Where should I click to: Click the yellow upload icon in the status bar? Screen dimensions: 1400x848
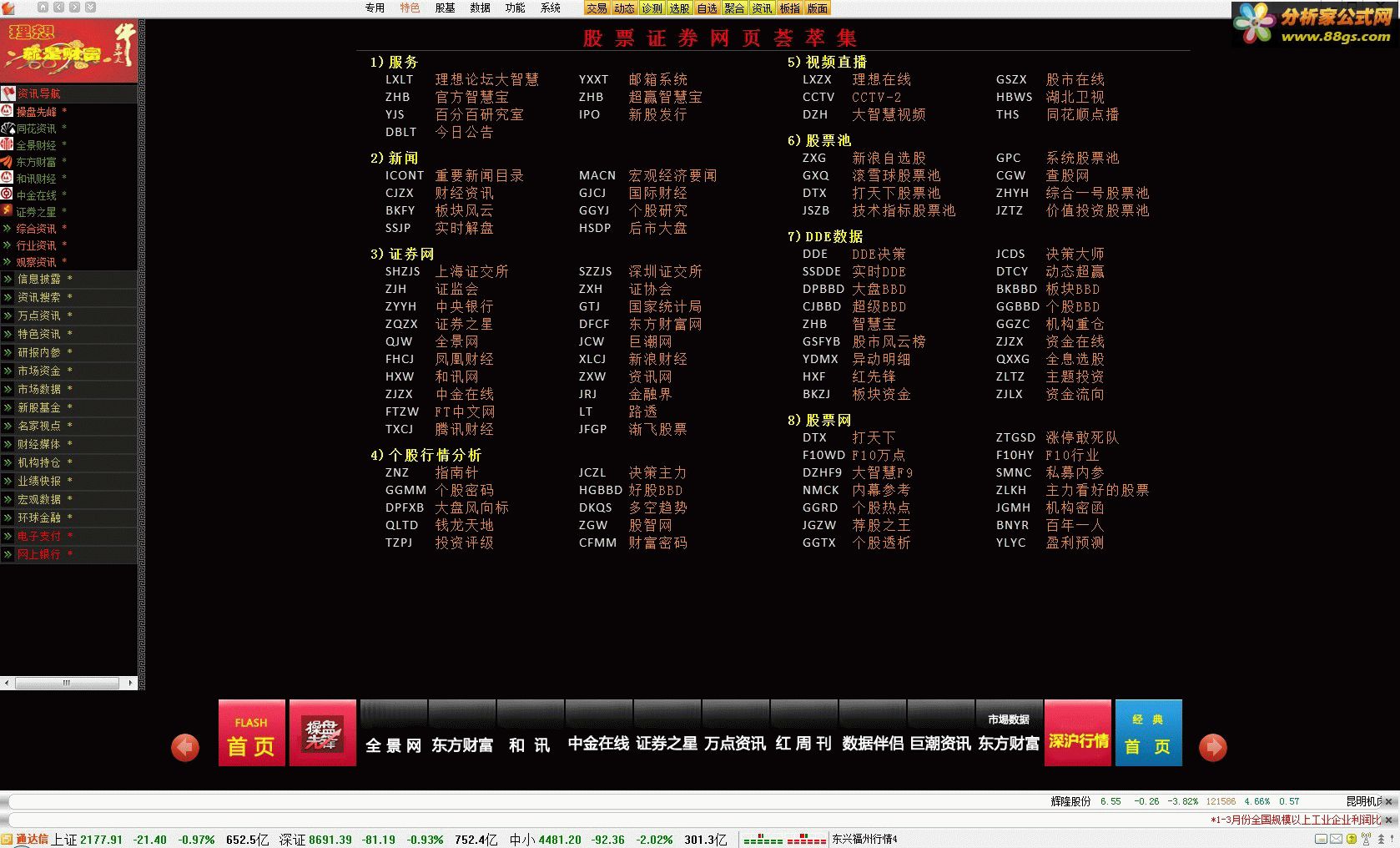point(1351,839)
